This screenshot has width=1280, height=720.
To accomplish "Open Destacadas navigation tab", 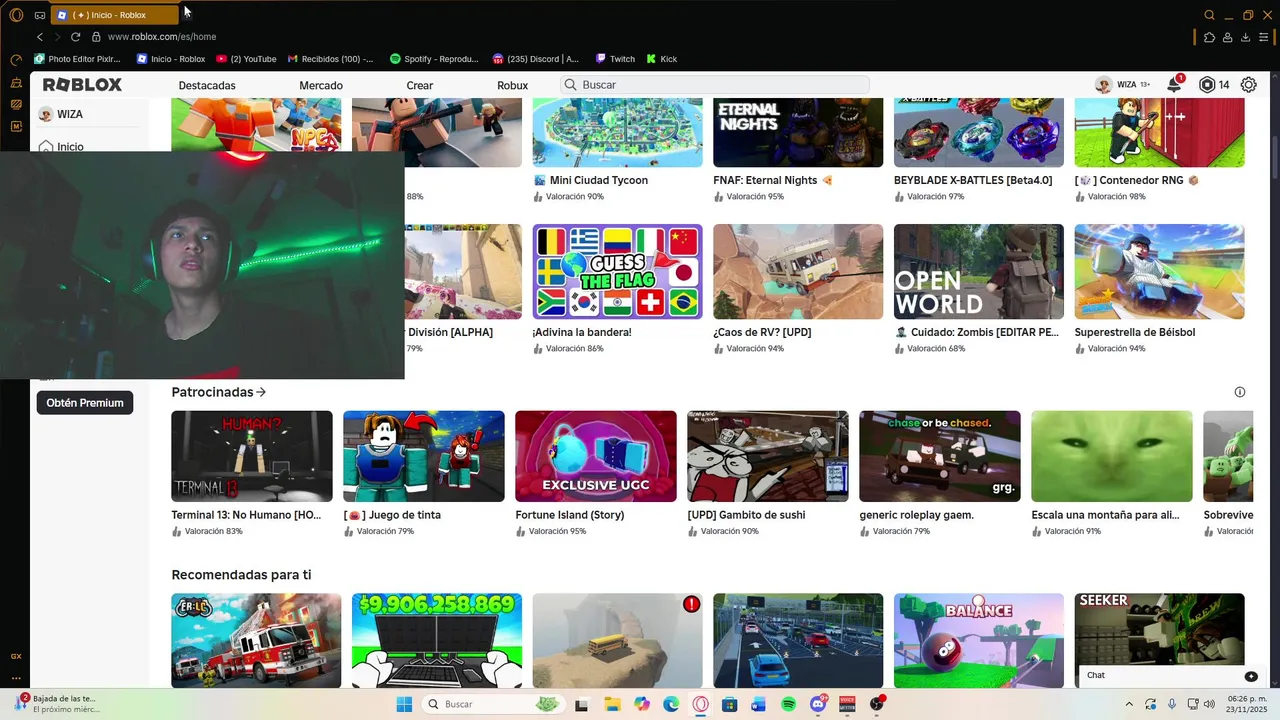I will pyautogui.click(x=207, y=85).
